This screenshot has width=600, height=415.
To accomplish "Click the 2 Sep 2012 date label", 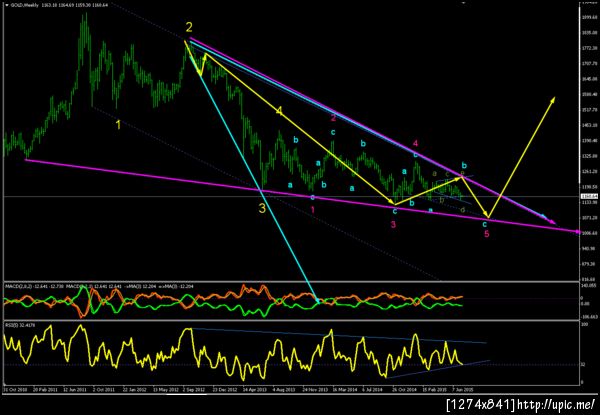I will click(194, 389).
